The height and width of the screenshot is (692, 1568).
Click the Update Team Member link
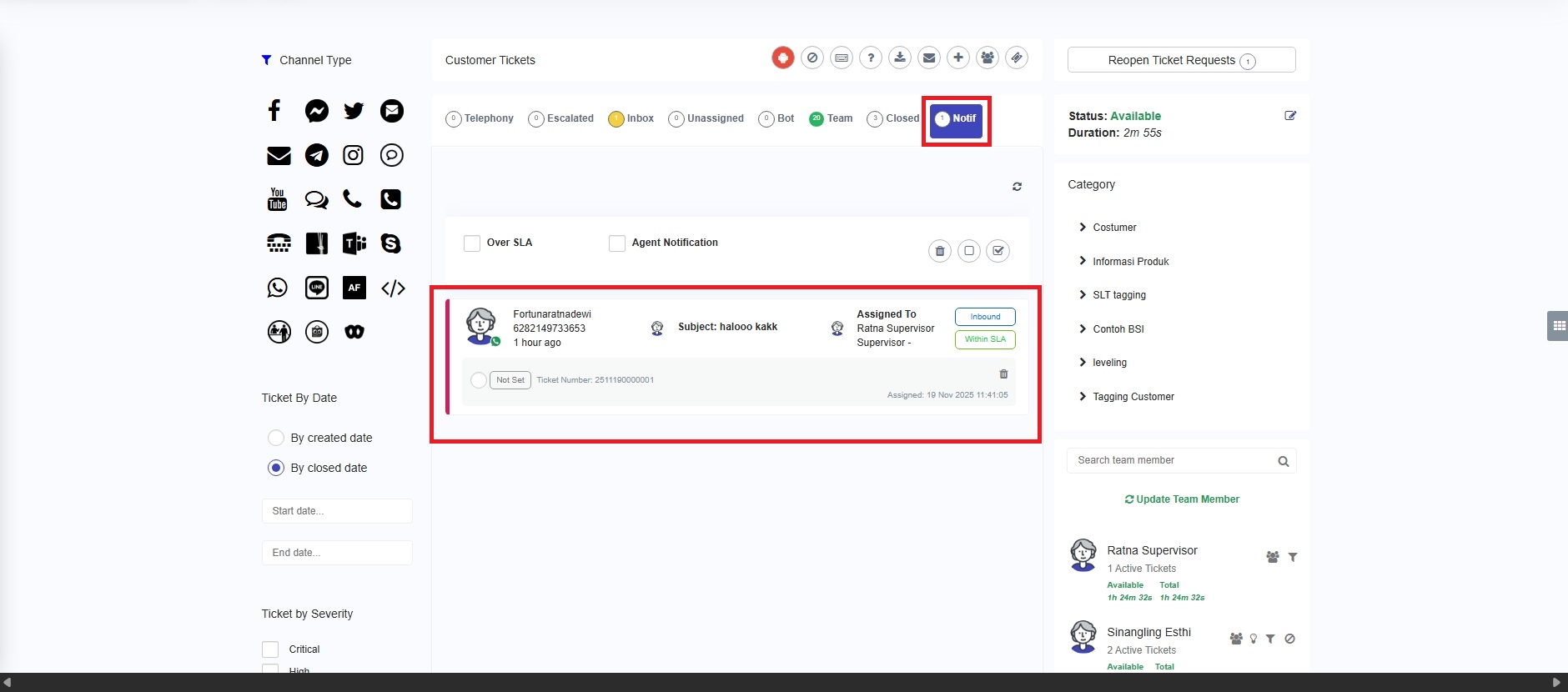1182,499
